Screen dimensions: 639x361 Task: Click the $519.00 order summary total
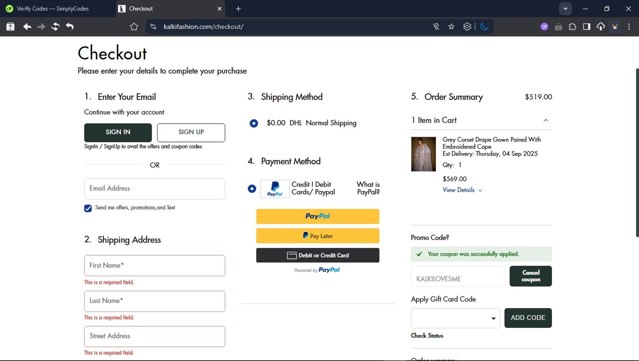click(538, 97)
